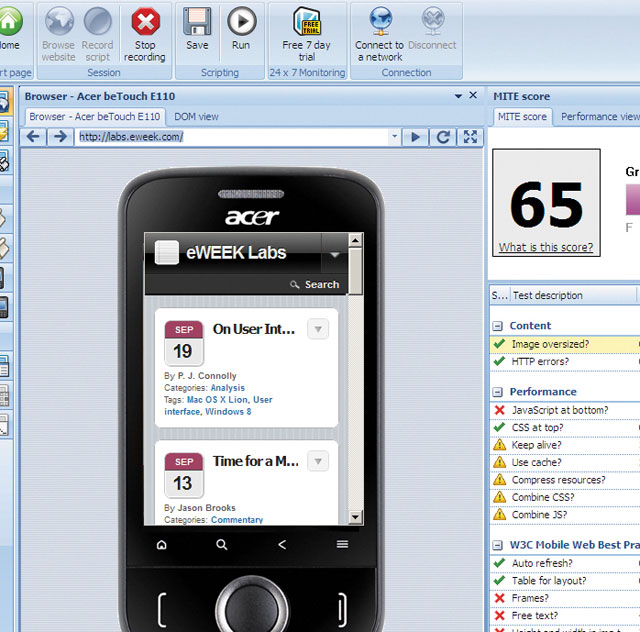The width and height of the screenshot is (640, 632).
Task: Open the Commentary category link
Action: point(237,520)
